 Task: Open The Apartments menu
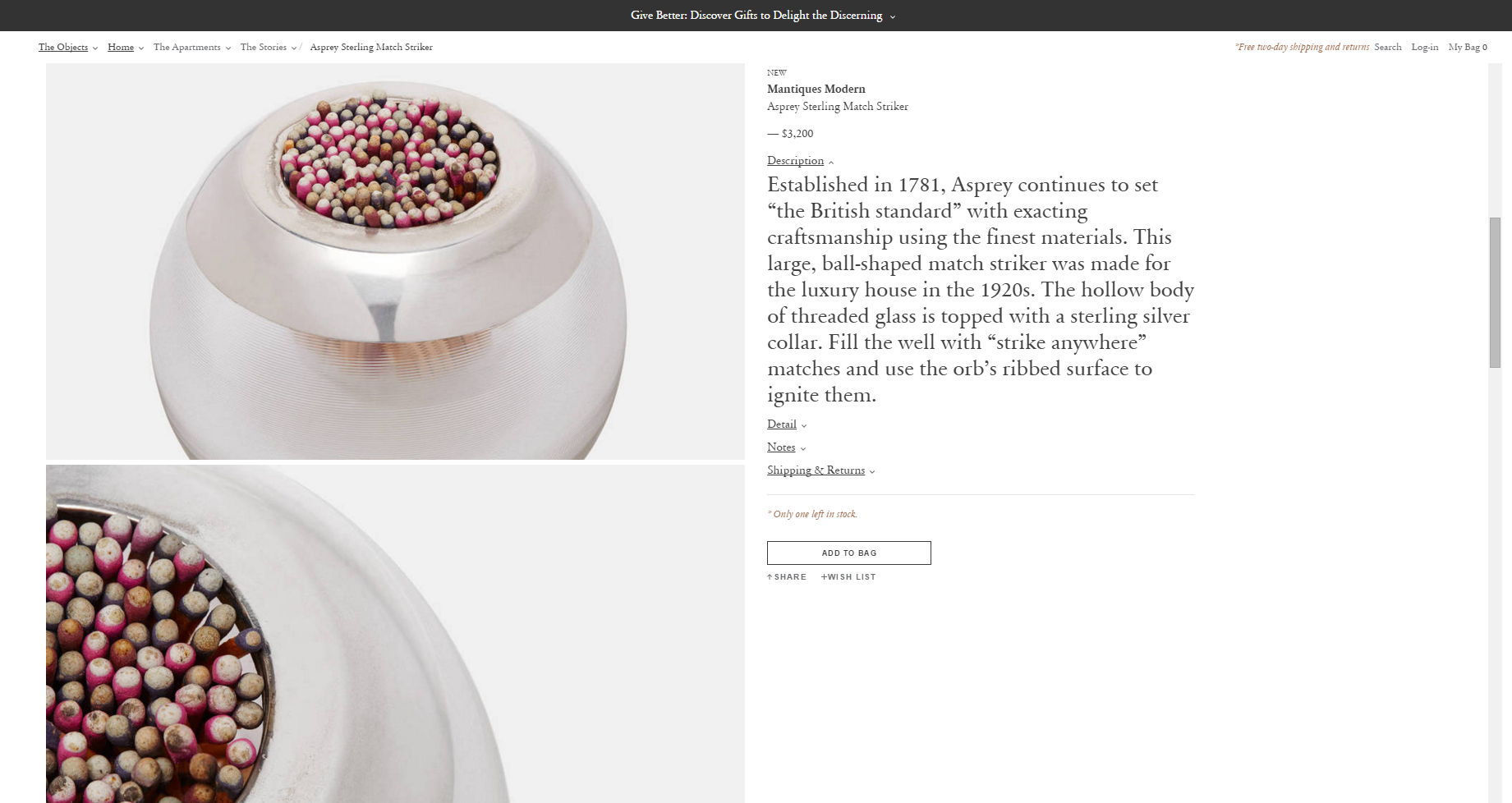(187, 48)
